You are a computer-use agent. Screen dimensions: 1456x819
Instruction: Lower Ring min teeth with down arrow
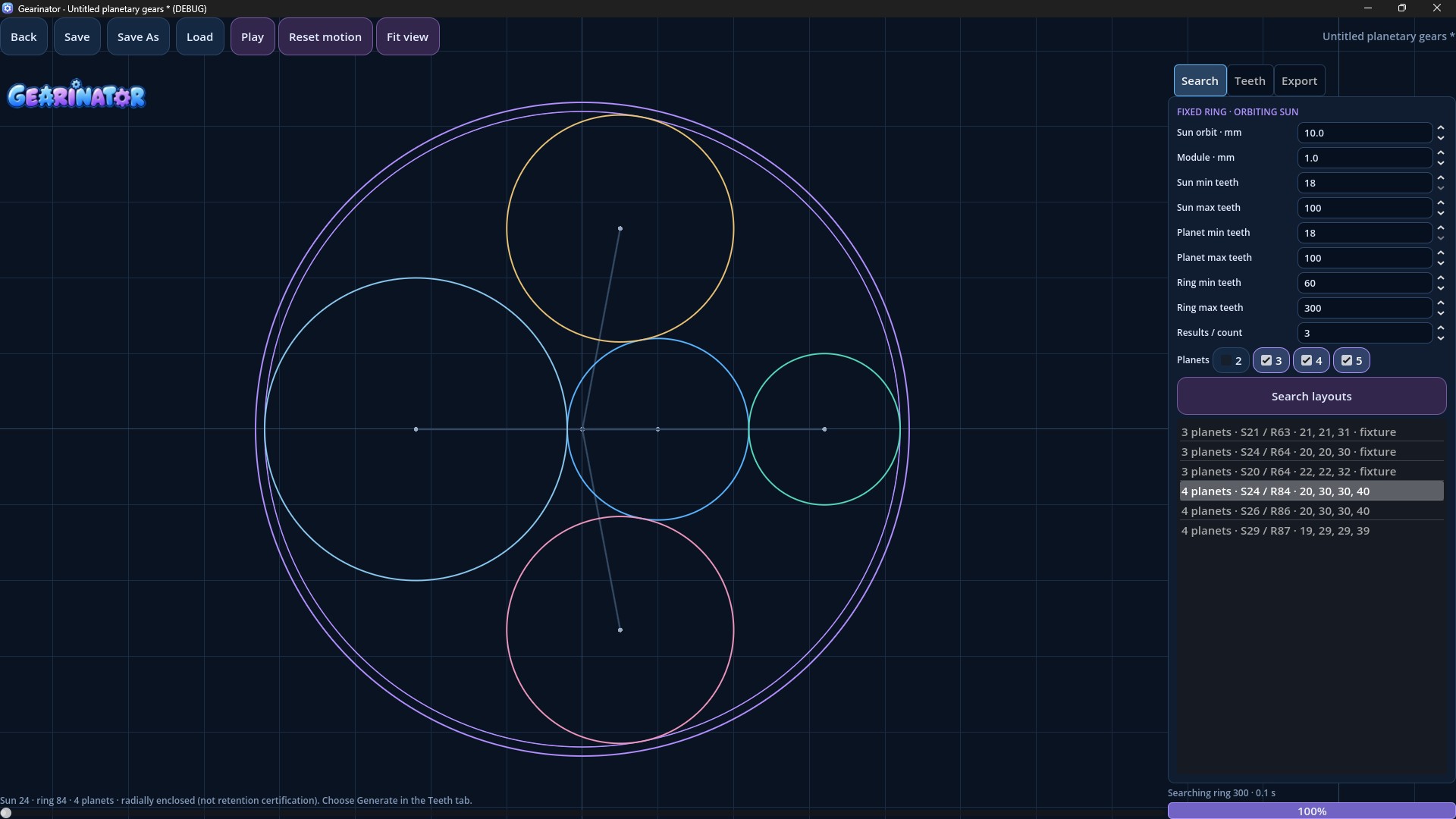click(1441, 288)
